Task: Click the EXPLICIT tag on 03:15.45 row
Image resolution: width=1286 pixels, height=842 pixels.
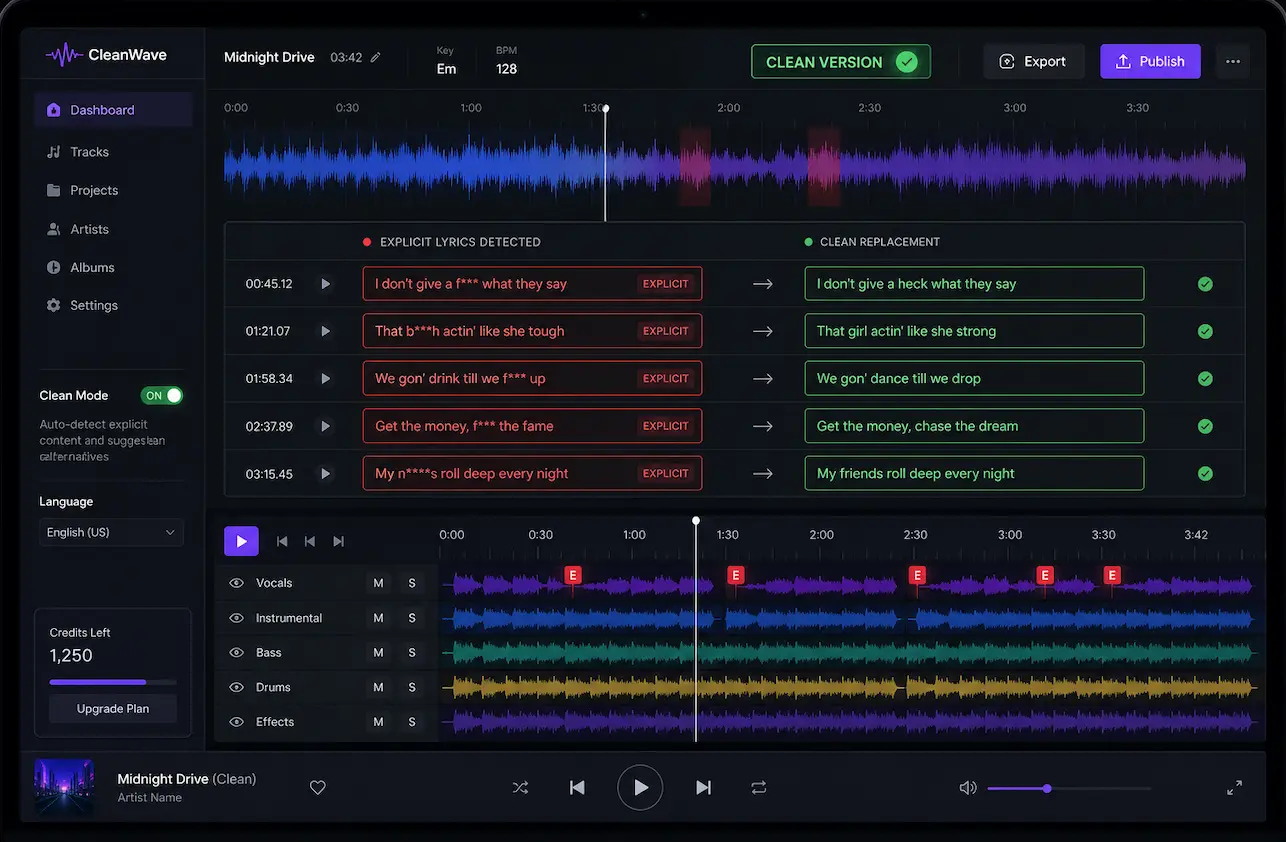Action: [x=666, y=474]
